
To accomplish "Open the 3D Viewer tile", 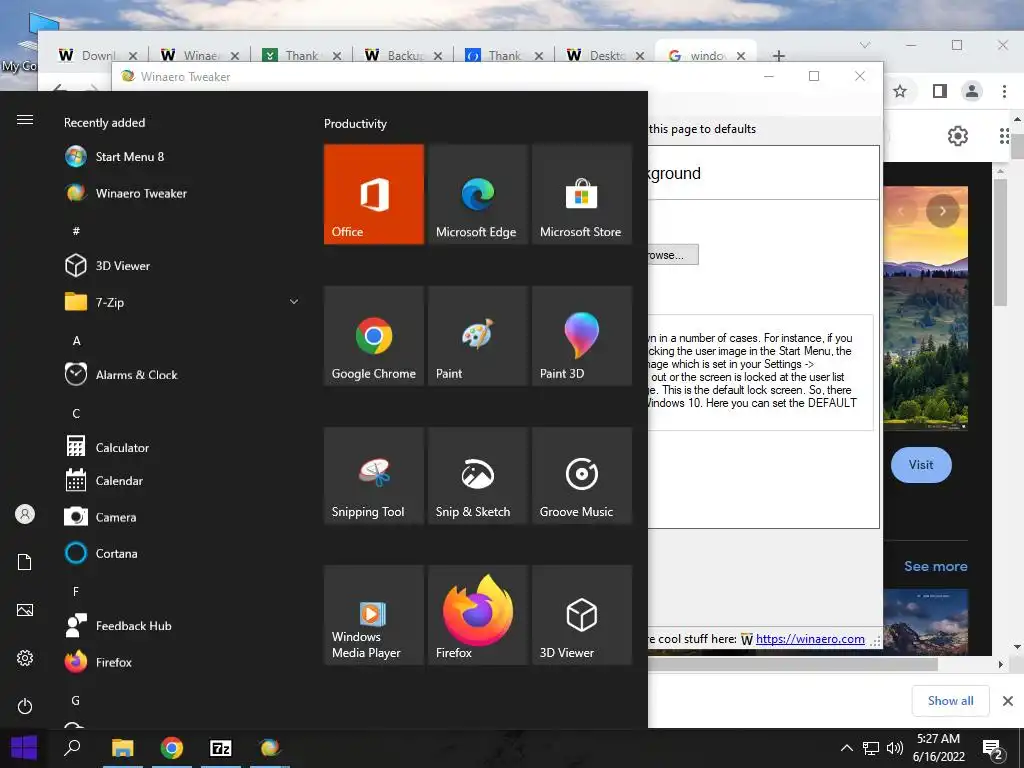I will pyautogui.click(x=582, y=615).
